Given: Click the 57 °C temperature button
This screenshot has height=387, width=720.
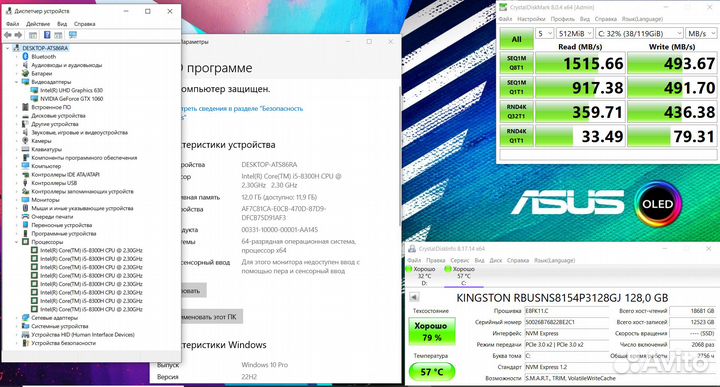Looking at the screenshot, I should click(x=432, y=371).
